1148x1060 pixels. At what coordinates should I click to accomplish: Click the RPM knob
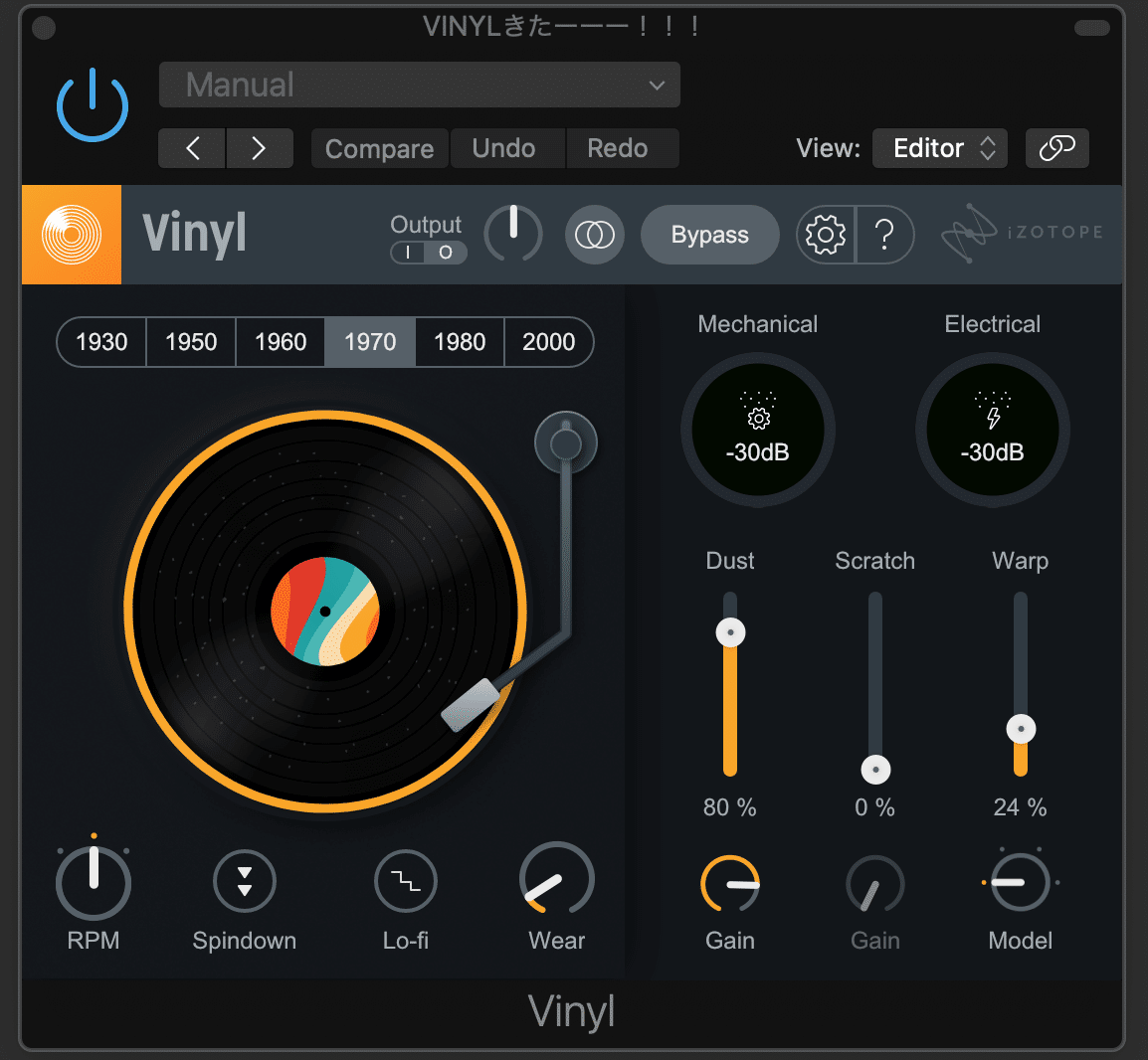pos(94,882)
